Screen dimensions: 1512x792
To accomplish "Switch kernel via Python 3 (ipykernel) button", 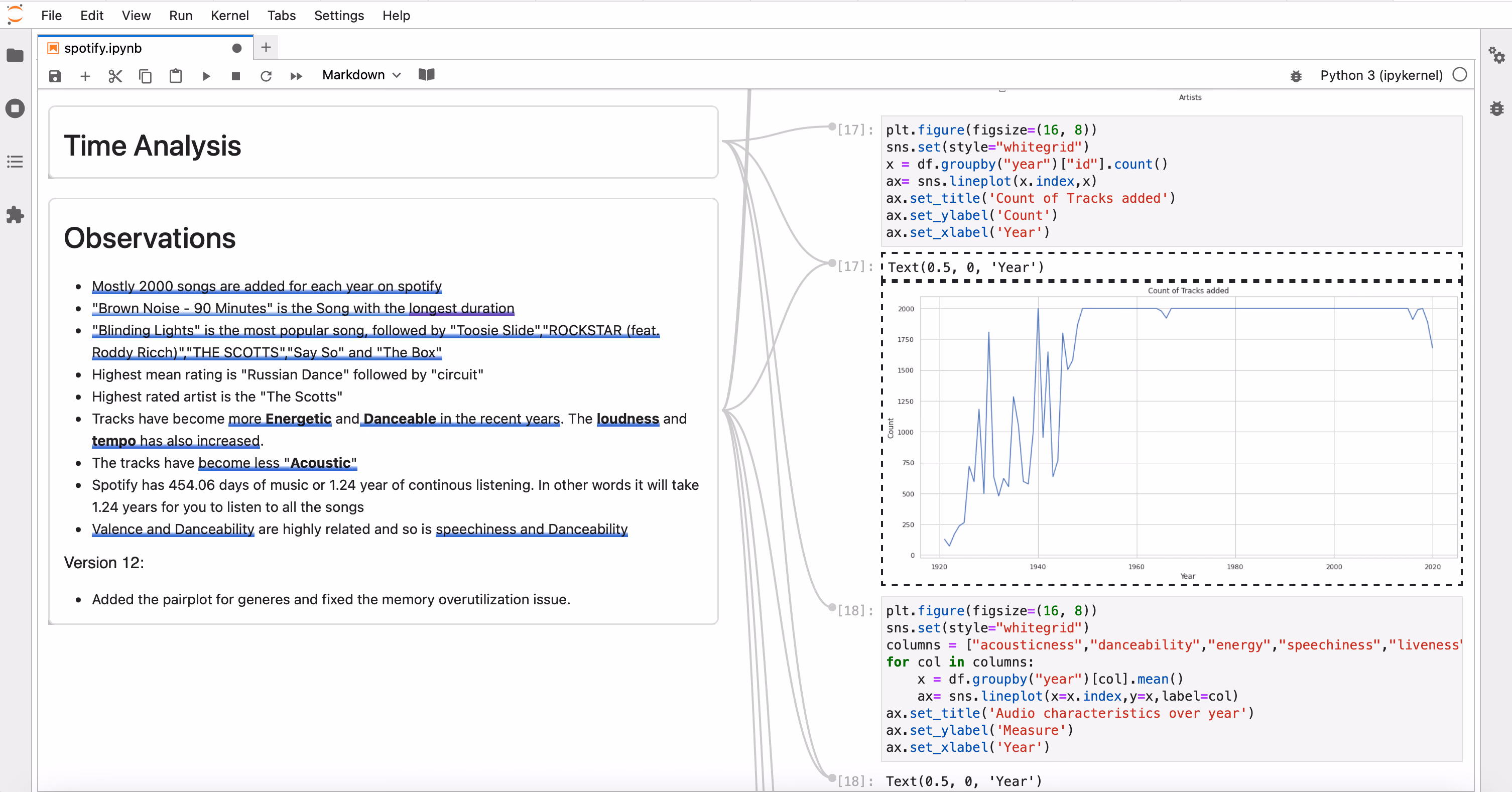I will [x=1381, y=75].
